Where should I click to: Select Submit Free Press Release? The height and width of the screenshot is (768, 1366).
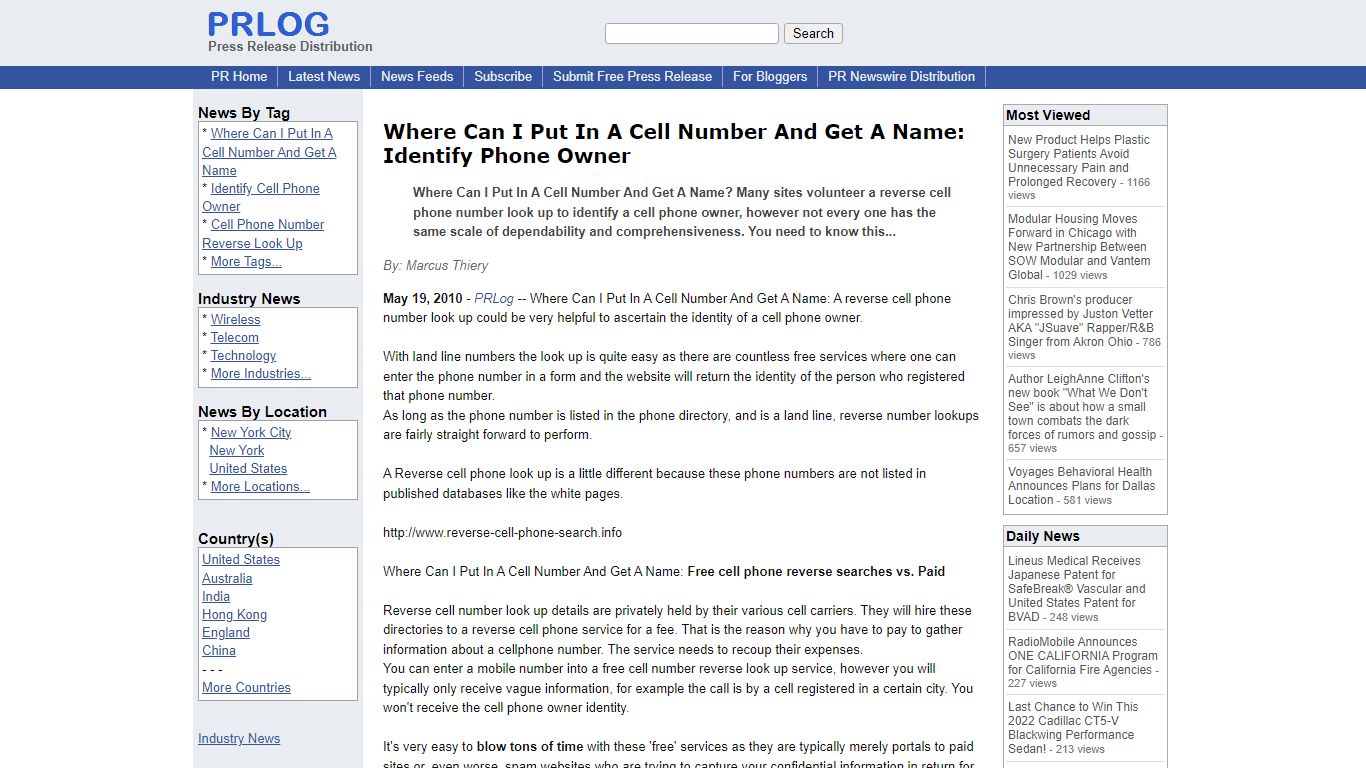pos(632,76)
